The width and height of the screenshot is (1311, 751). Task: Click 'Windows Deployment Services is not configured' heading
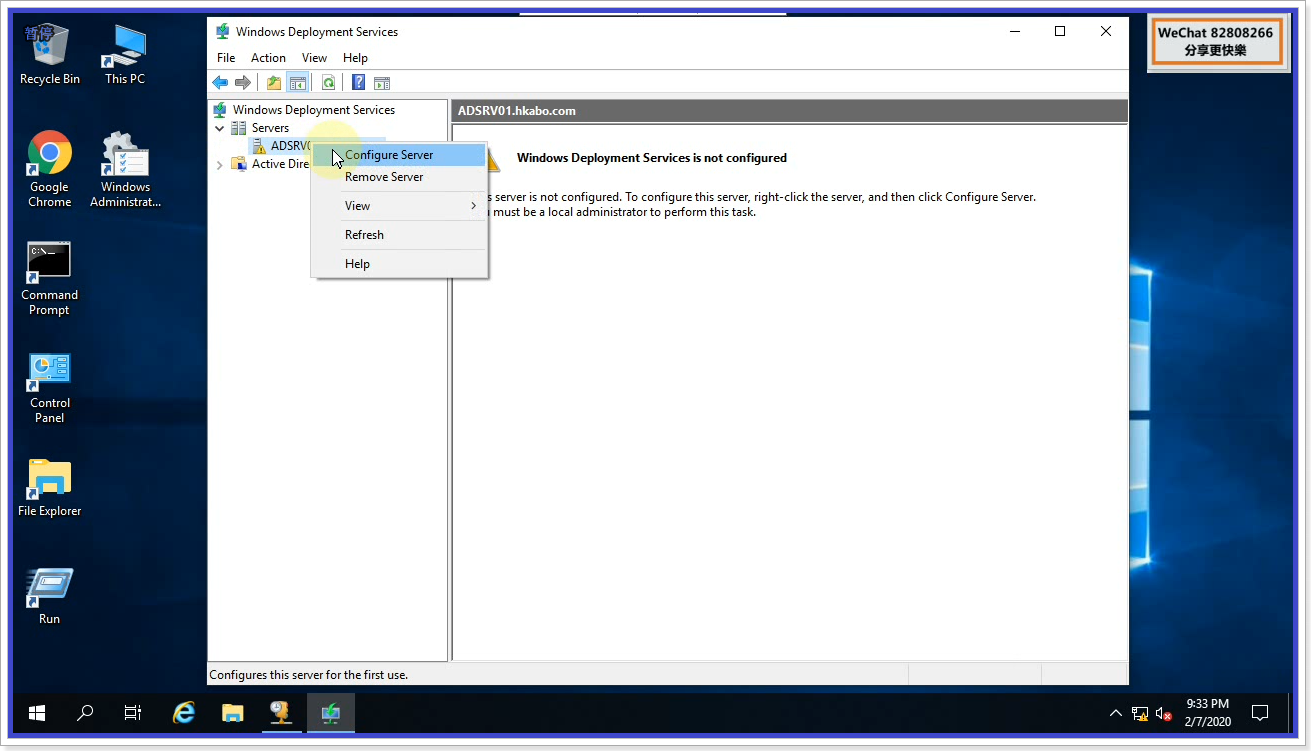[x=652, y=158]
